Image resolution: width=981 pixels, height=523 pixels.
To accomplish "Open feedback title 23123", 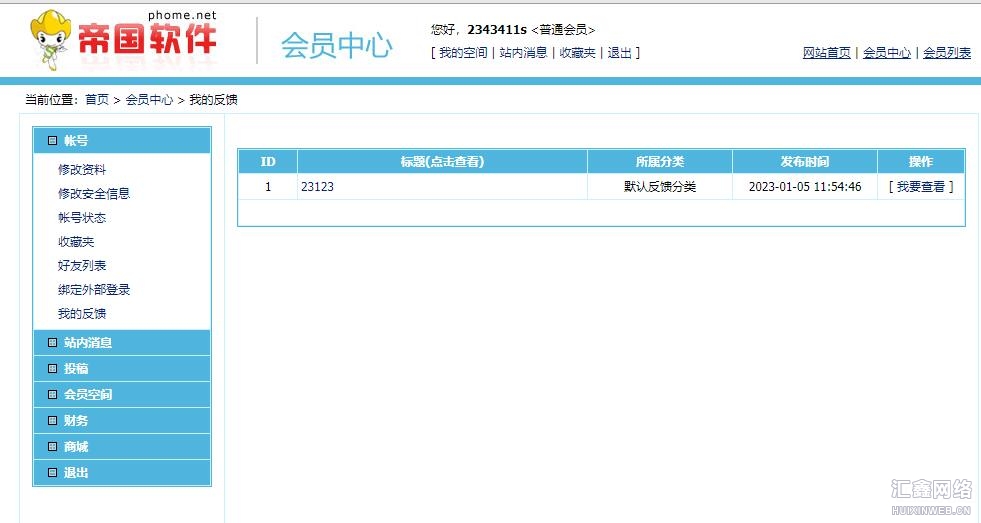I will [x=317, y=187].
